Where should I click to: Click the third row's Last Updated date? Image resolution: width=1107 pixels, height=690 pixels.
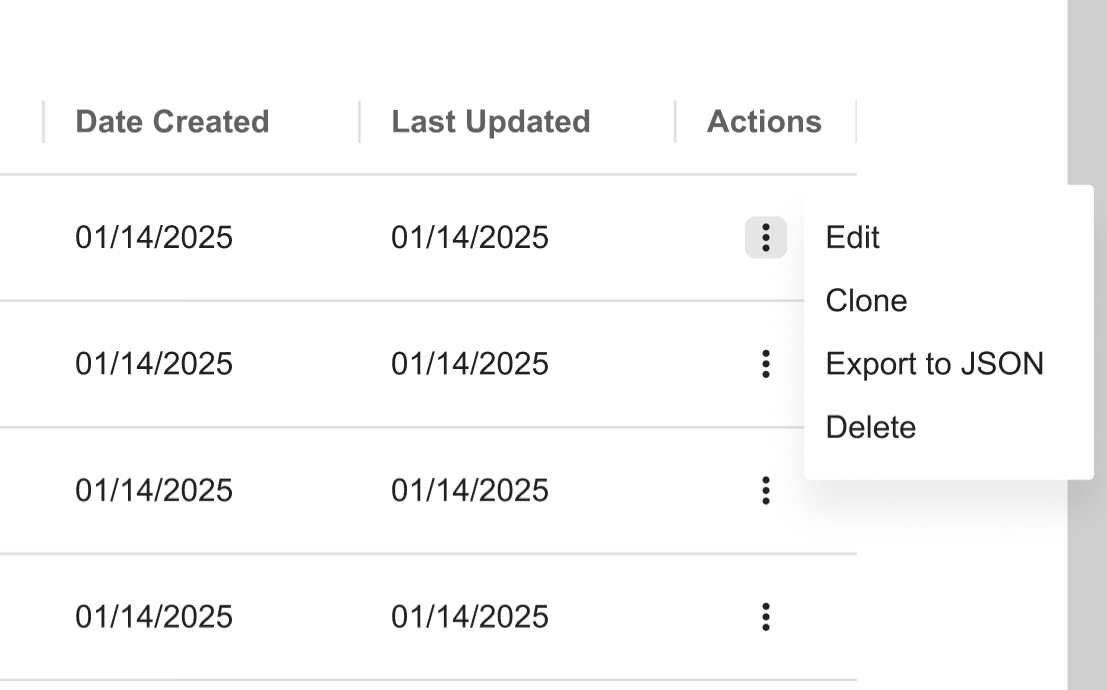point(470,490)
